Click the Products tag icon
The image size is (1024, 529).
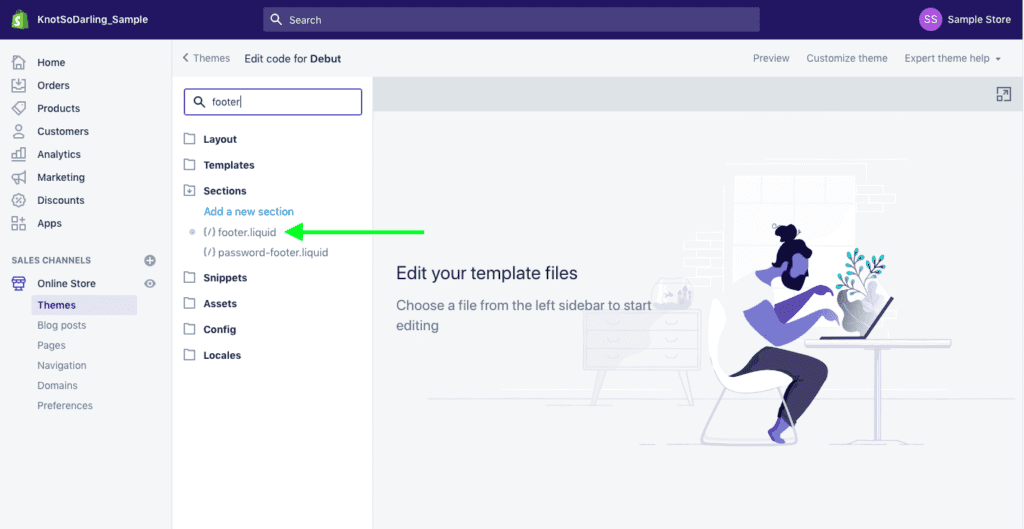19,108
